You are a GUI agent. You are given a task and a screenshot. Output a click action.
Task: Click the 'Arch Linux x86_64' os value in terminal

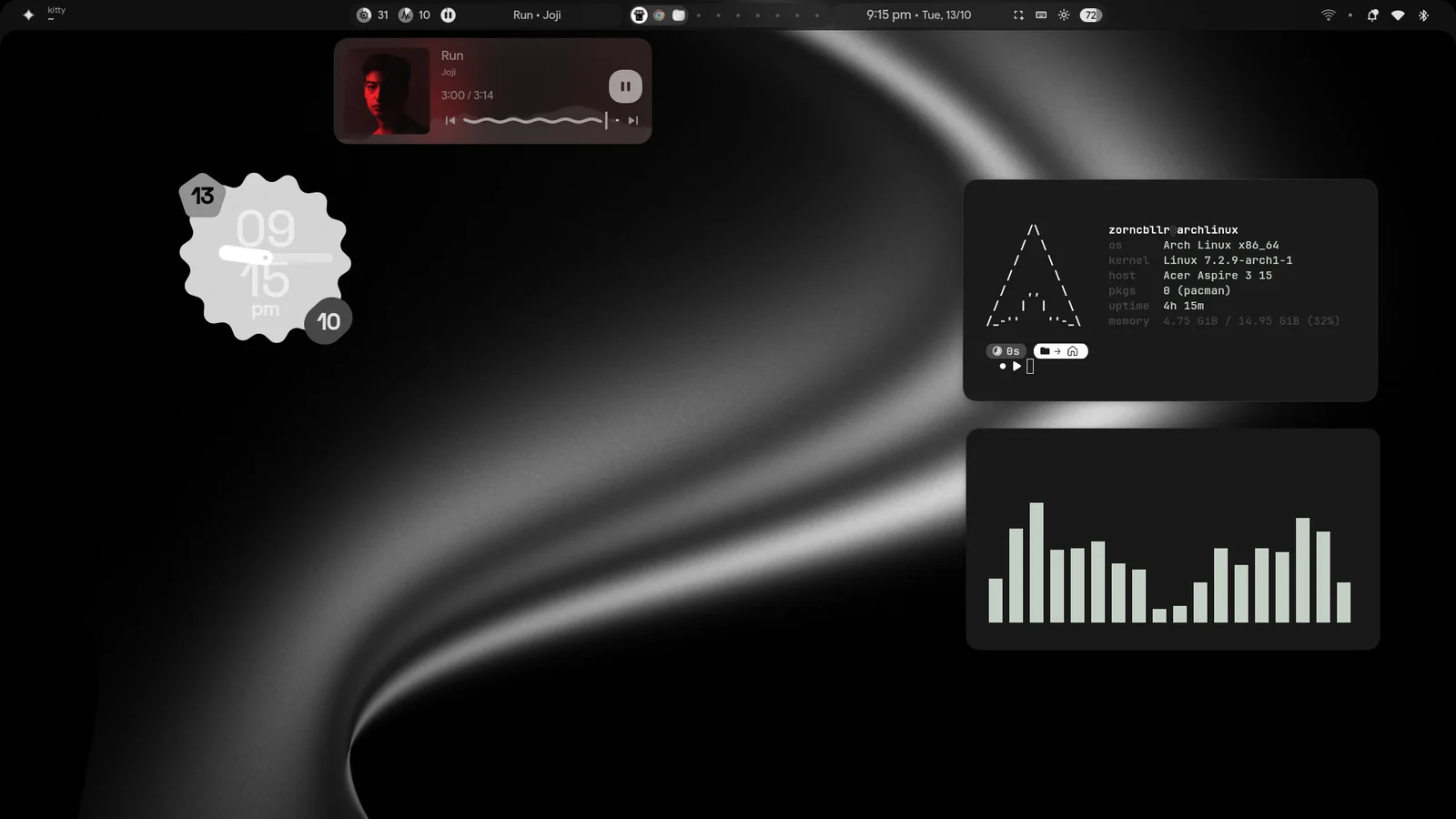[1220, 245]
